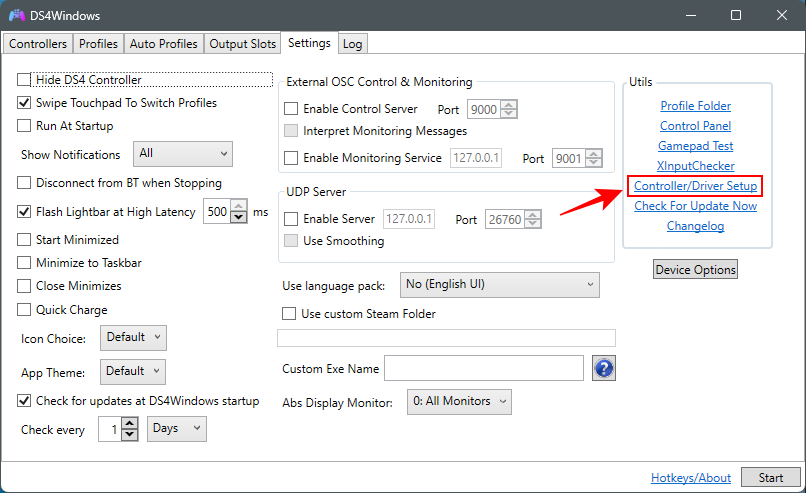Open the Profiles tab

click(x=98, y=44)
